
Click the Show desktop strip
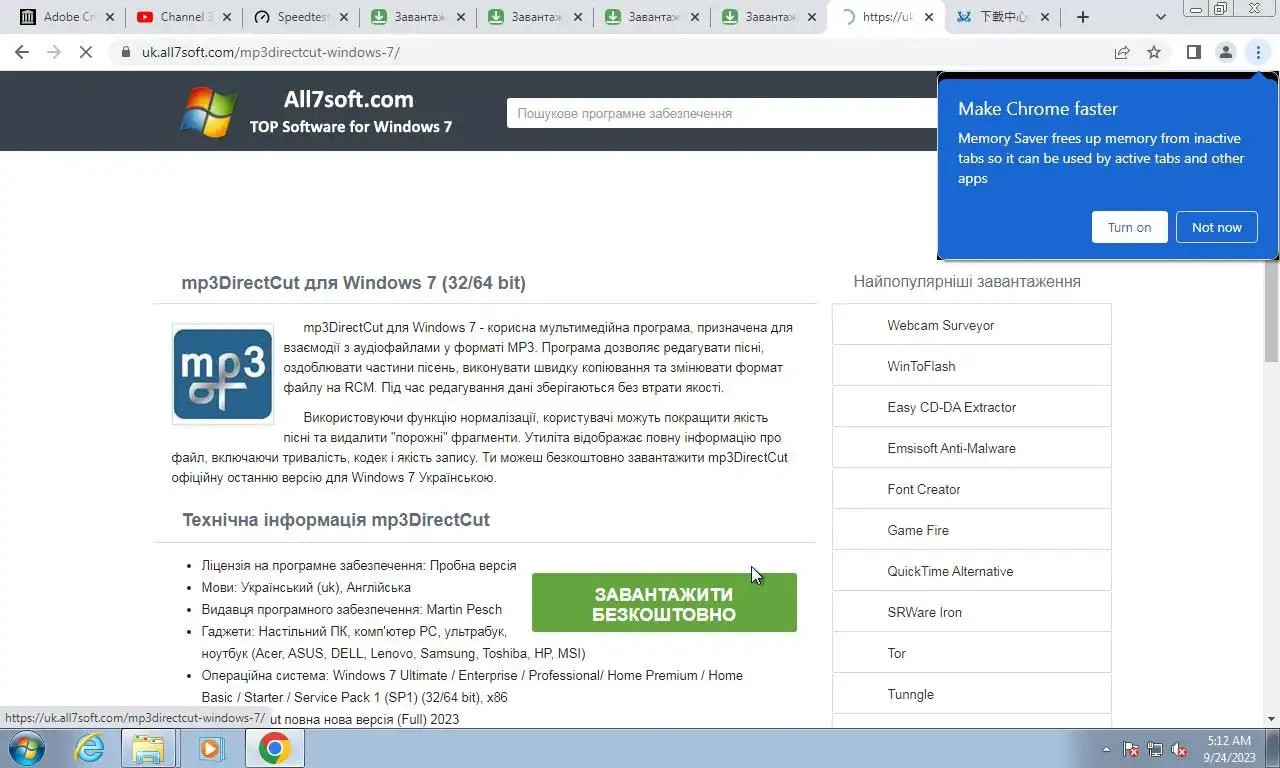pos(1272,748)
